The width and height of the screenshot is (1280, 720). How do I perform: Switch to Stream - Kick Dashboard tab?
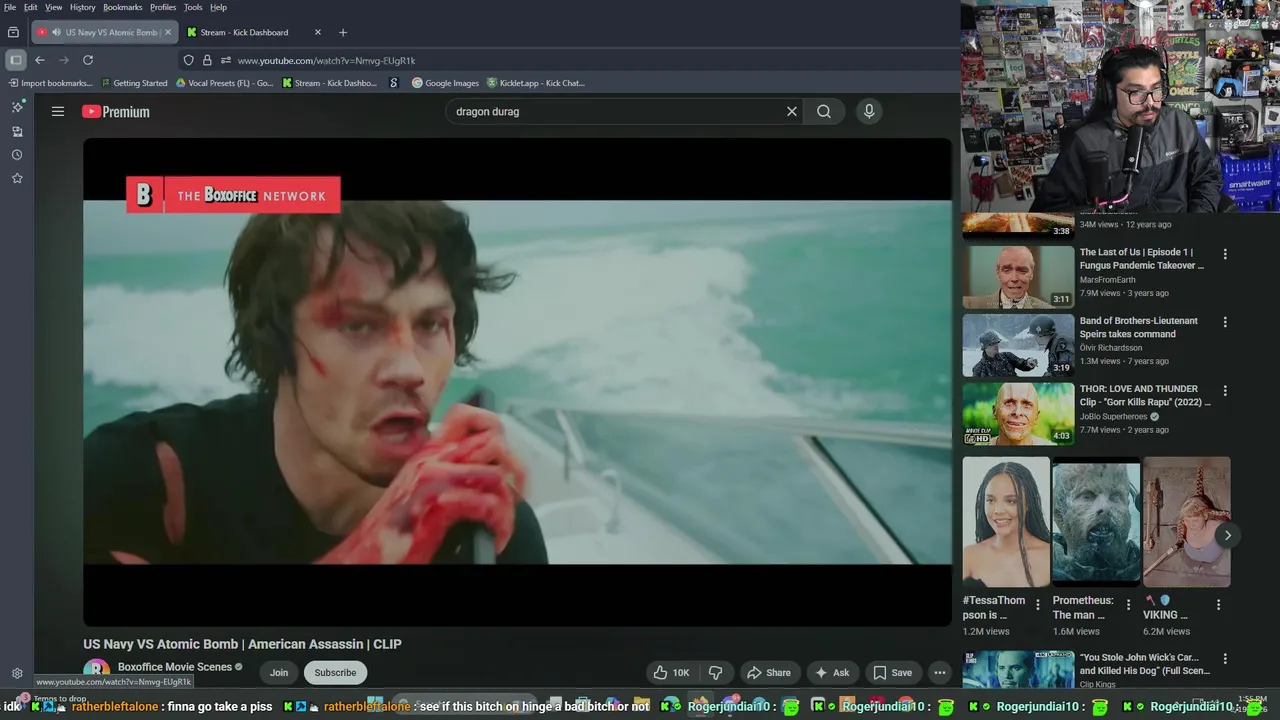(x=244, y=32)
